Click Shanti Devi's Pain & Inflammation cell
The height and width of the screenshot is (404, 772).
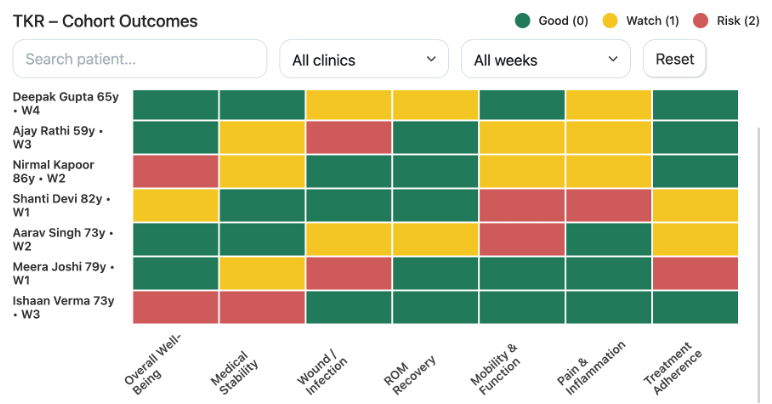(x=608, y=205)
